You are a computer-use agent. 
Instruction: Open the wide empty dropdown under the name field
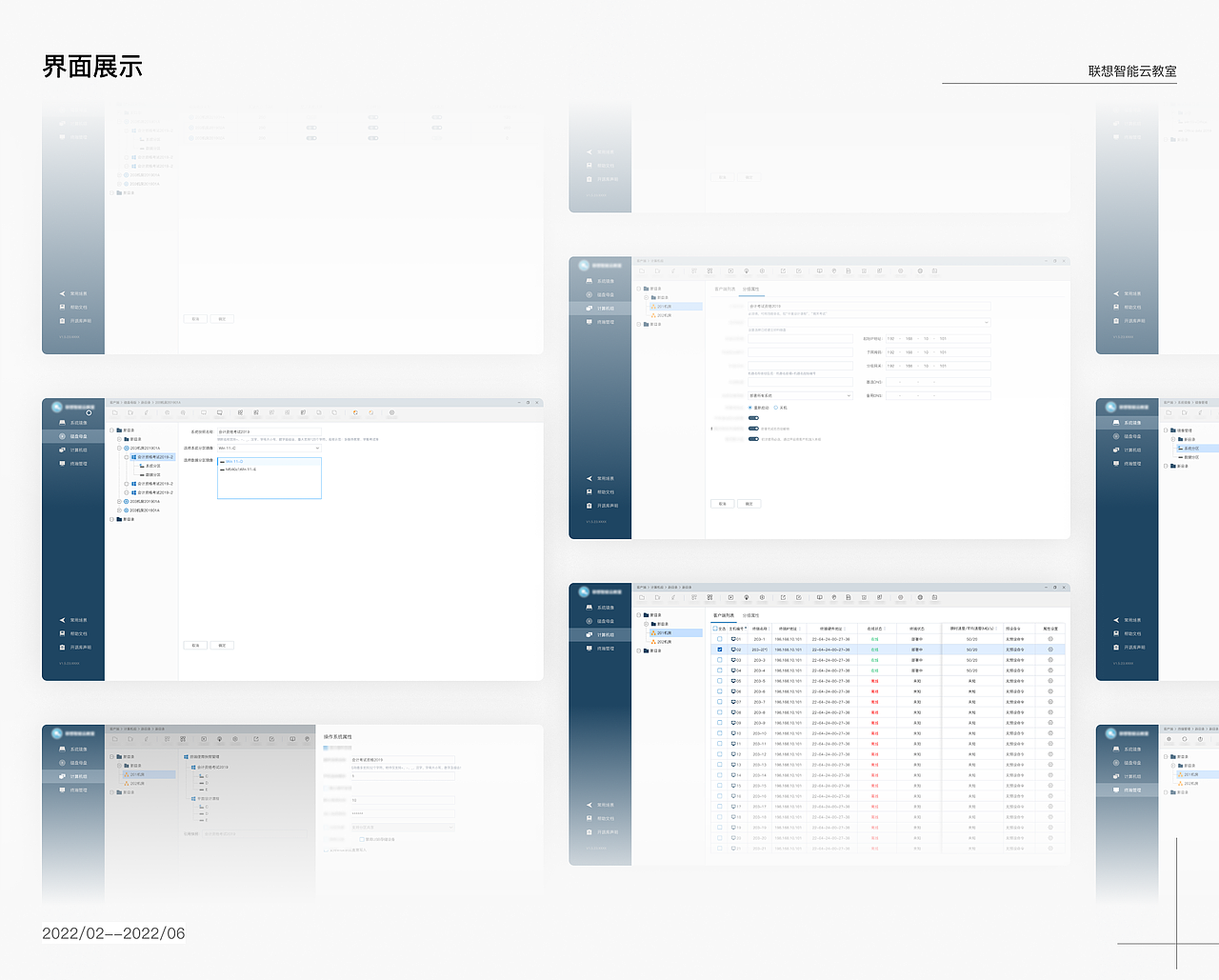[869, 323]
